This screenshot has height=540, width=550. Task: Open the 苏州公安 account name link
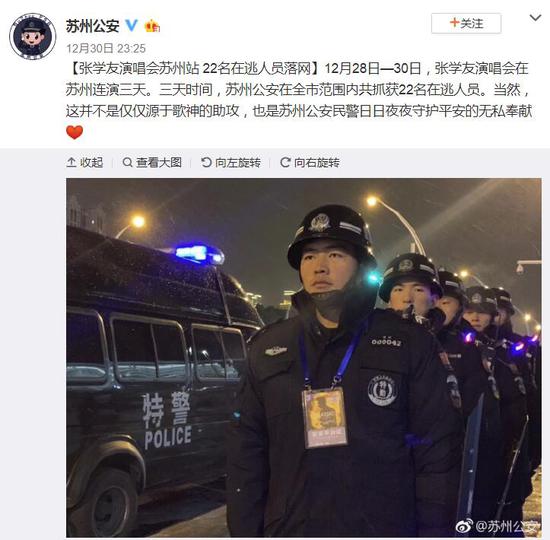pos(93,26)
